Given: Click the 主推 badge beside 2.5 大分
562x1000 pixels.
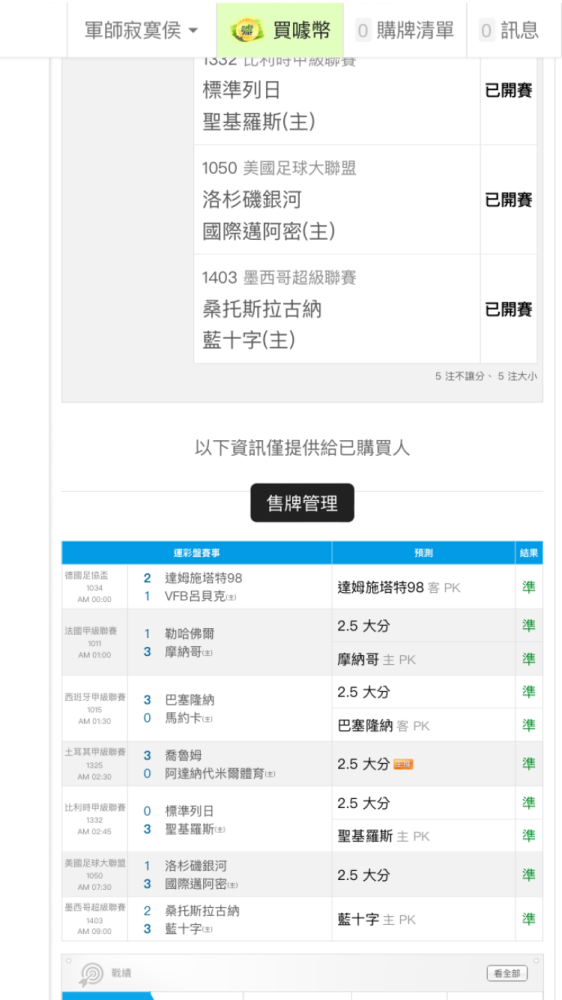Looking at the screenshot, I should tap(403, 764).
